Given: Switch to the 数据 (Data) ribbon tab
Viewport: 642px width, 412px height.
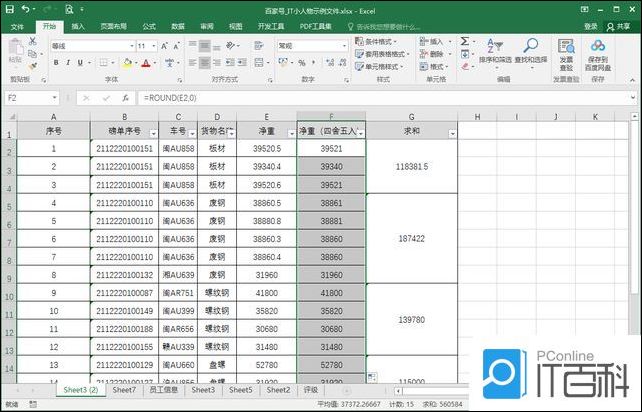Looking at the screenshot, I should [178, 27].
